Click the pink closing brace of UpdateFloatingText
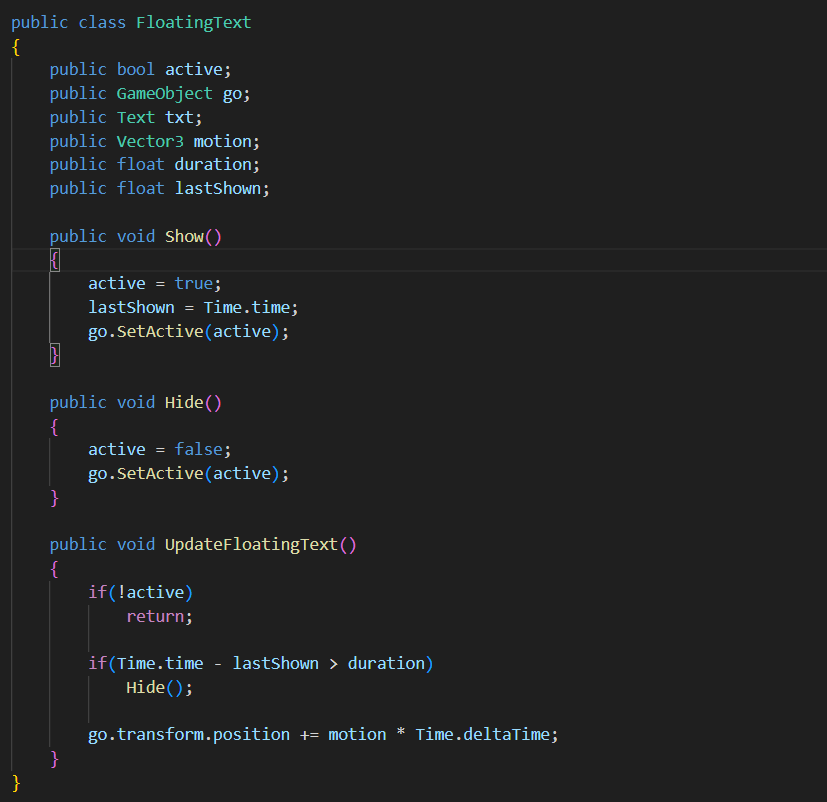Screen dimensions: 827x802 pos(54,759)
